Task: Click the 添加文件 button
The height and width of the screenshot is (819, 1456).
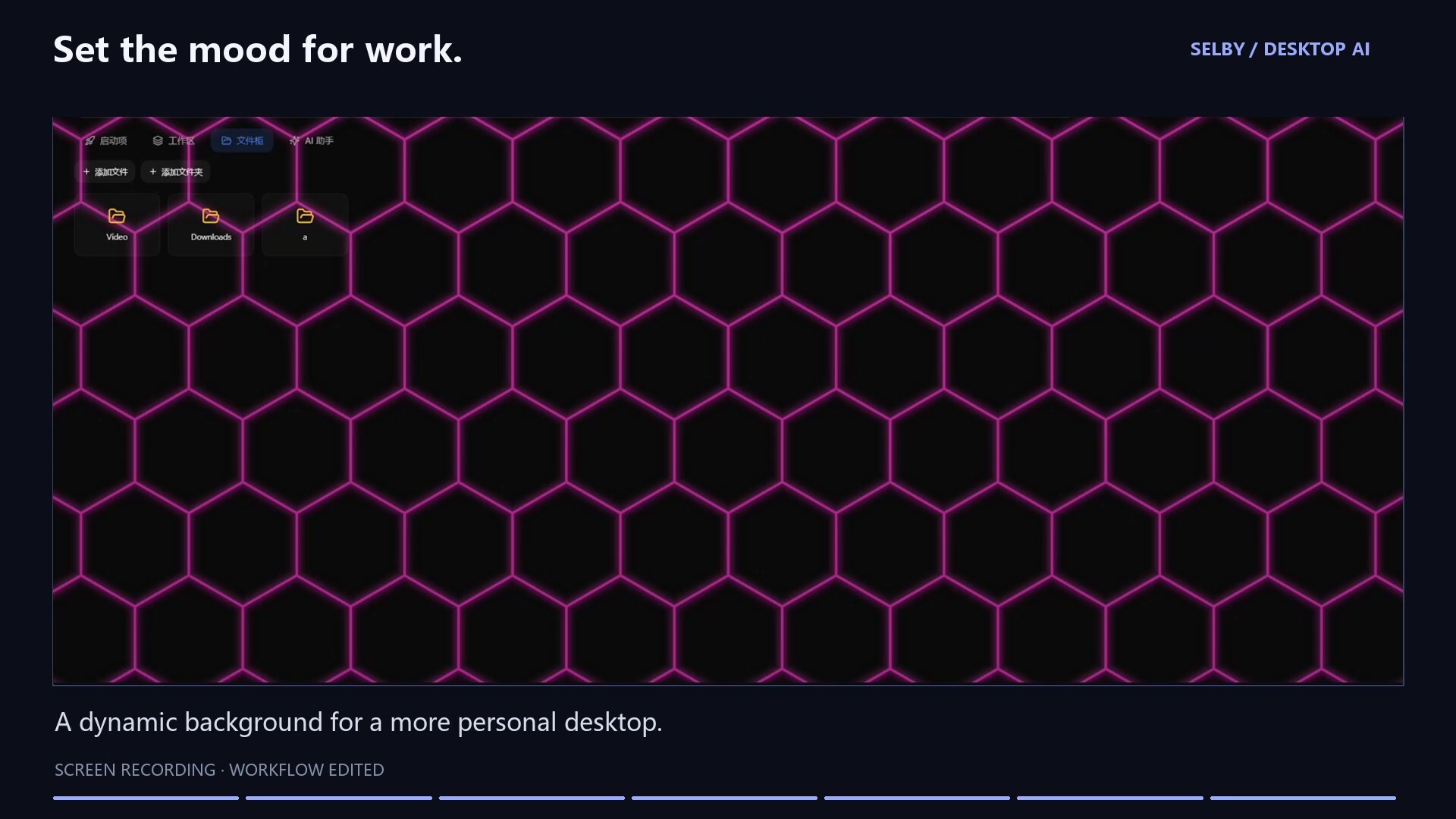Action: 105,171
